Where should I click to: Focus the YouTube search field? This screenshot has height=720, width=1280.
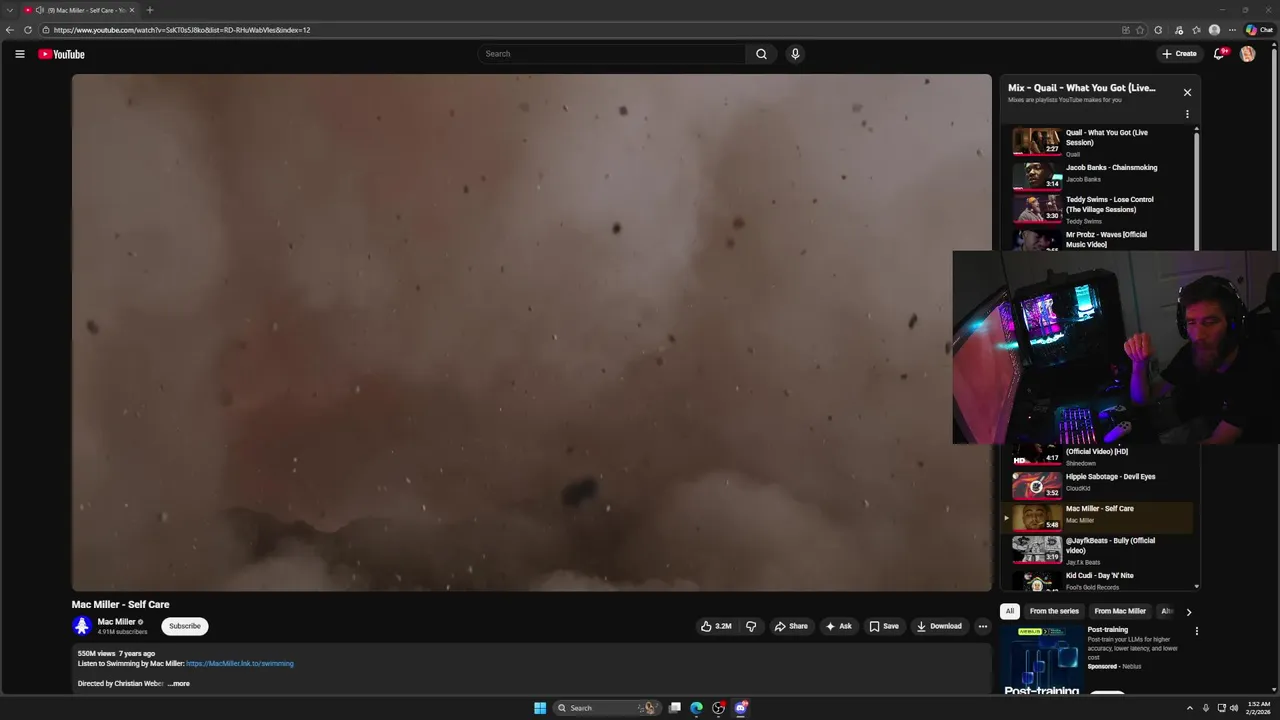tap(612, 54)
